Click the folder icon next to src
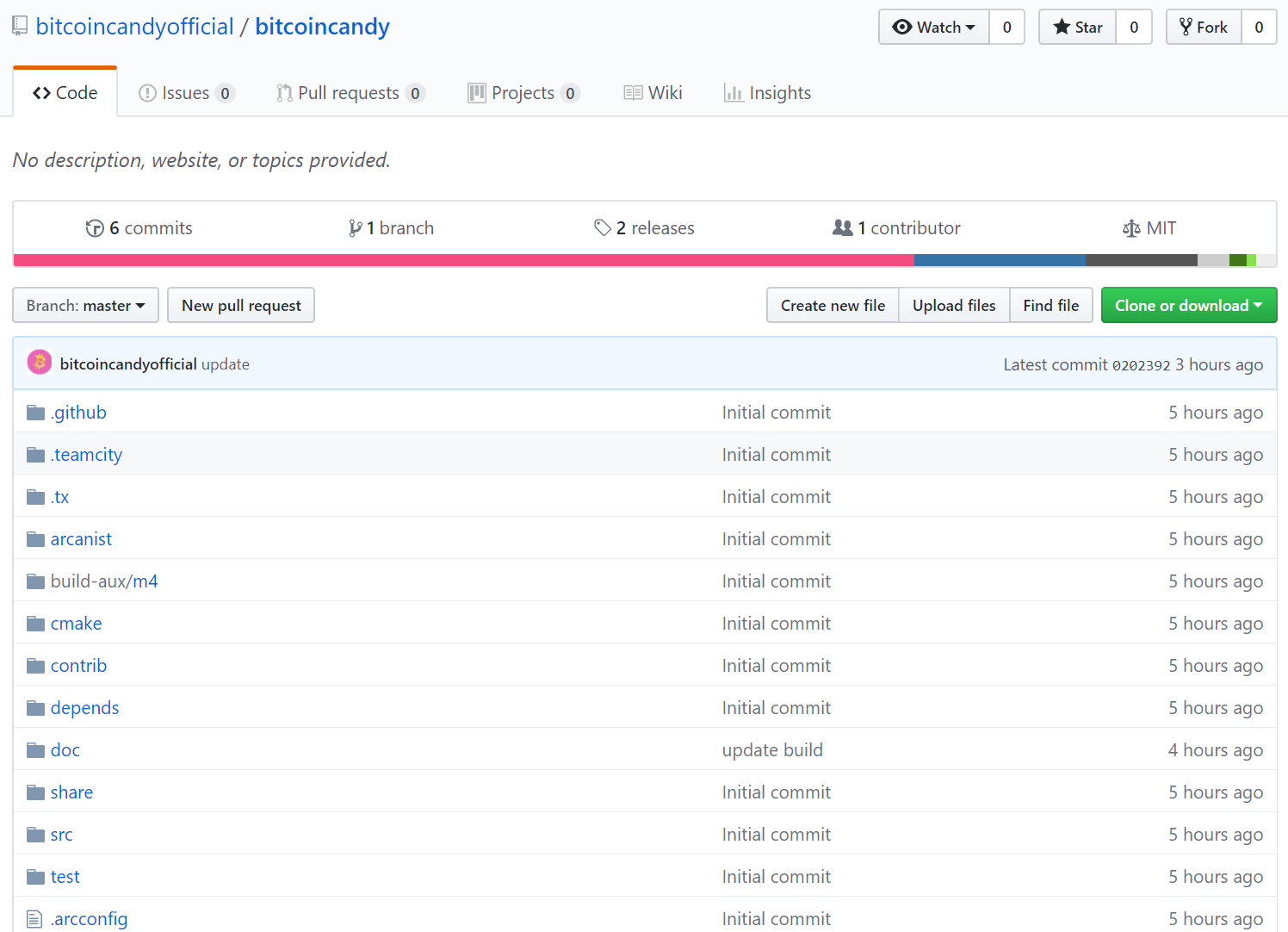1288x932 pixels. (x=35, y=835)
